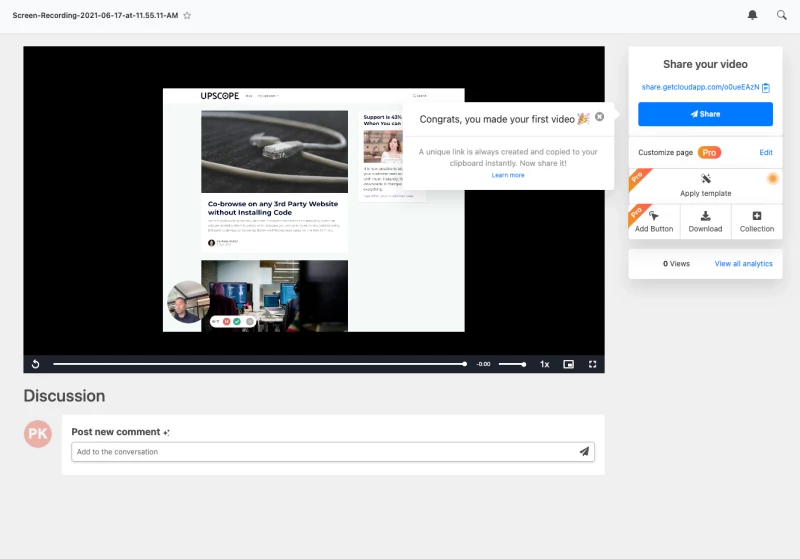The image size is (800, 559).
Task: Click the video progress bar
Action: pyautogui.click(x=258, y=364)
